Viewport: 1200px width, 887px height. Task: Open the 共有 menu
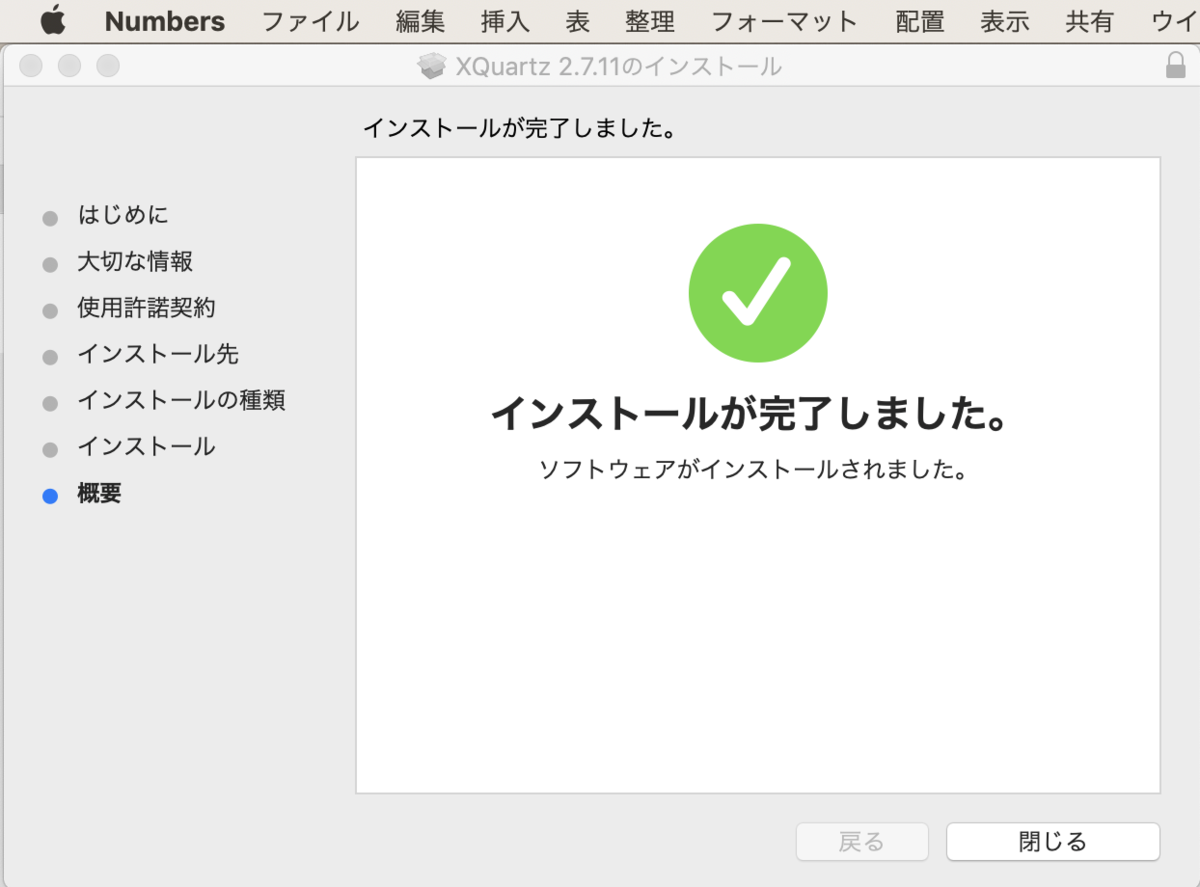pyautogui.click(x=1089, y=21)
